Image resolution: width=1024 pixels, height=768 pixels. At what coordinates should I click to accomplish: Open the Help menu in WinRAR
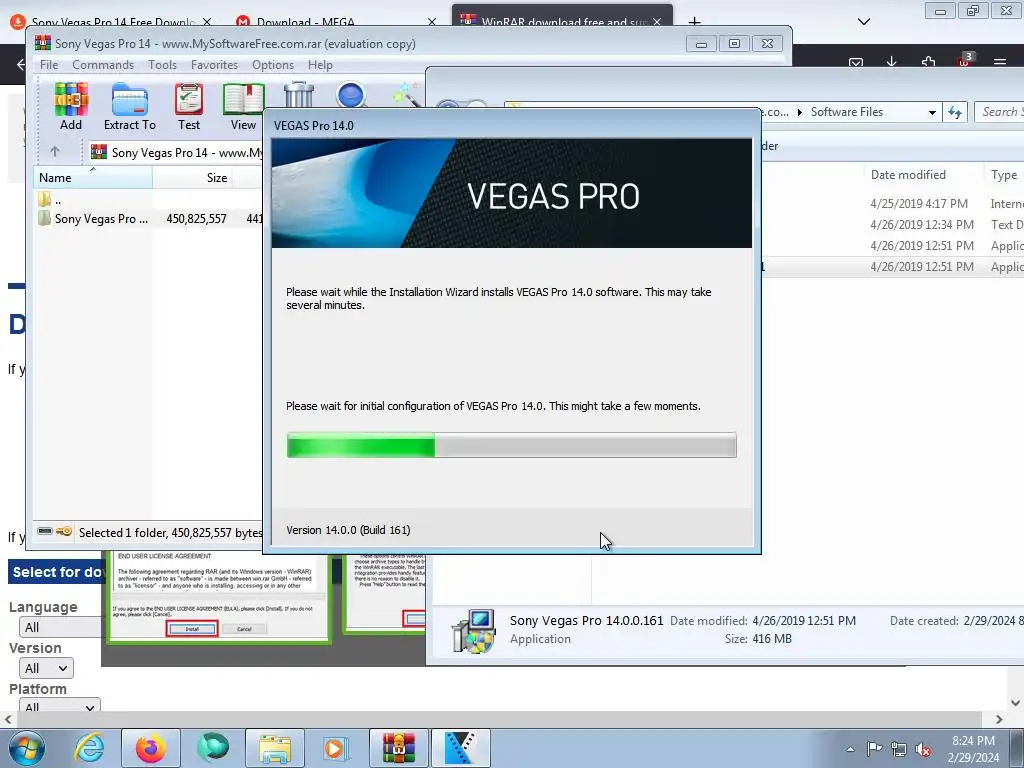320,65
